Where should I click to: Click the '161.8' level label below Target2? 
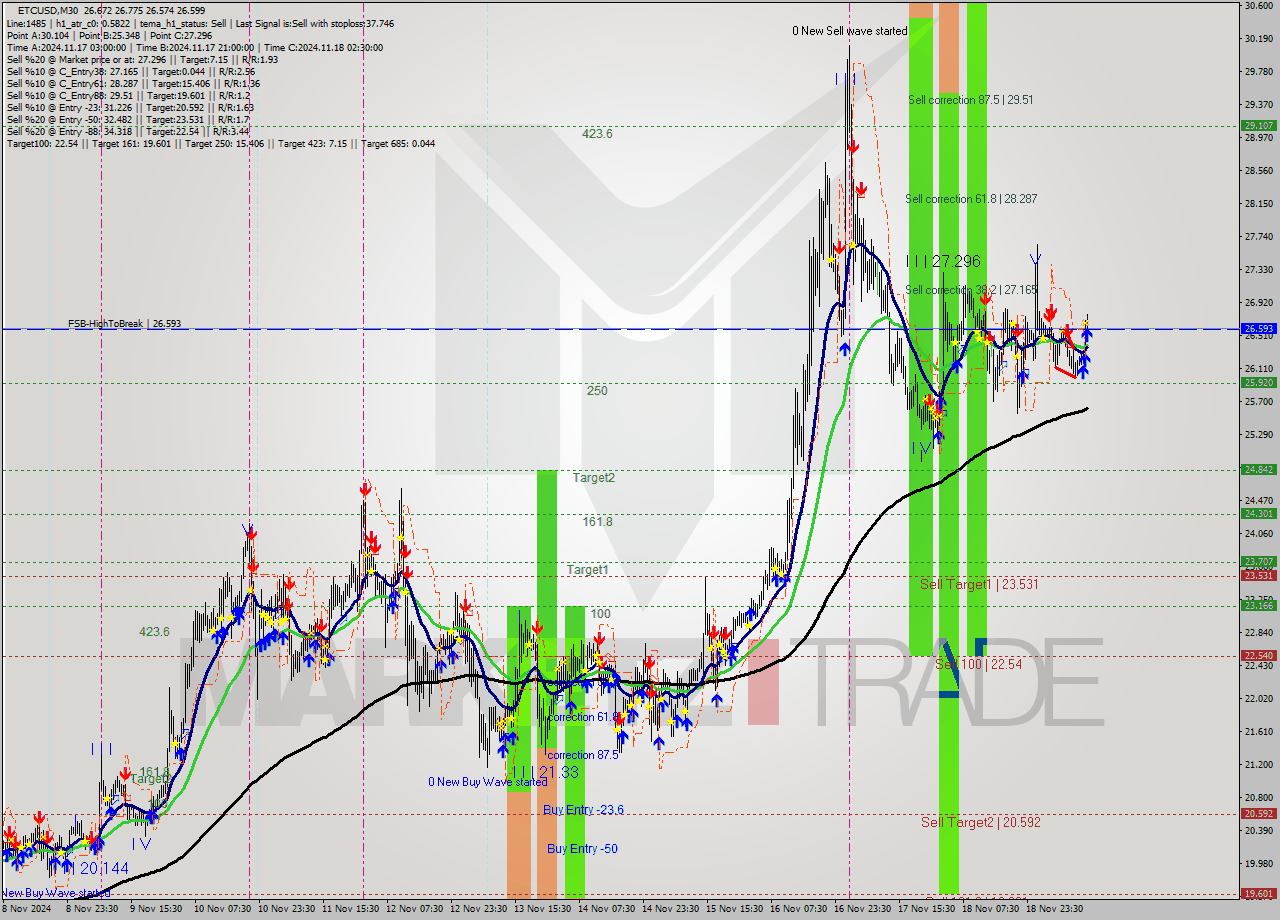tap(597, 522)
